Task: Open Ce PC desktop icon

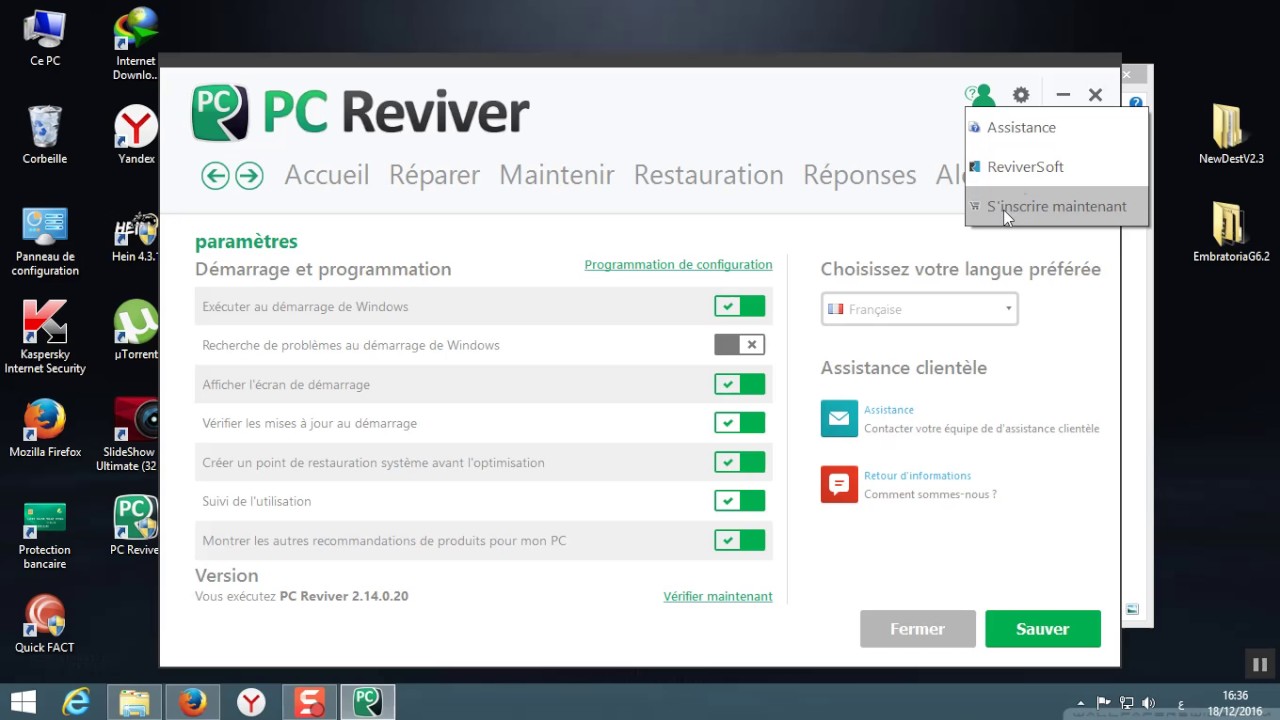Action: [x=45, y=38]
